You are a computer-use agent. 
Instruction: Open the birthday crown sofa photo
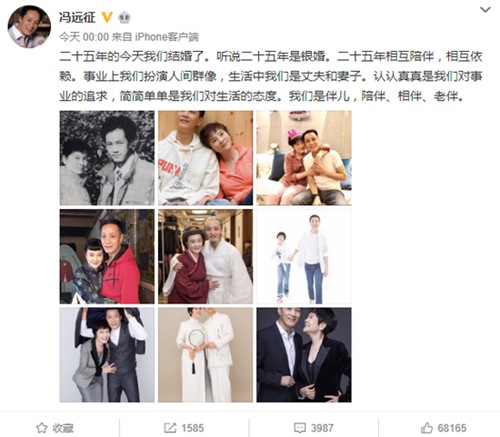[x=304, y=158]
